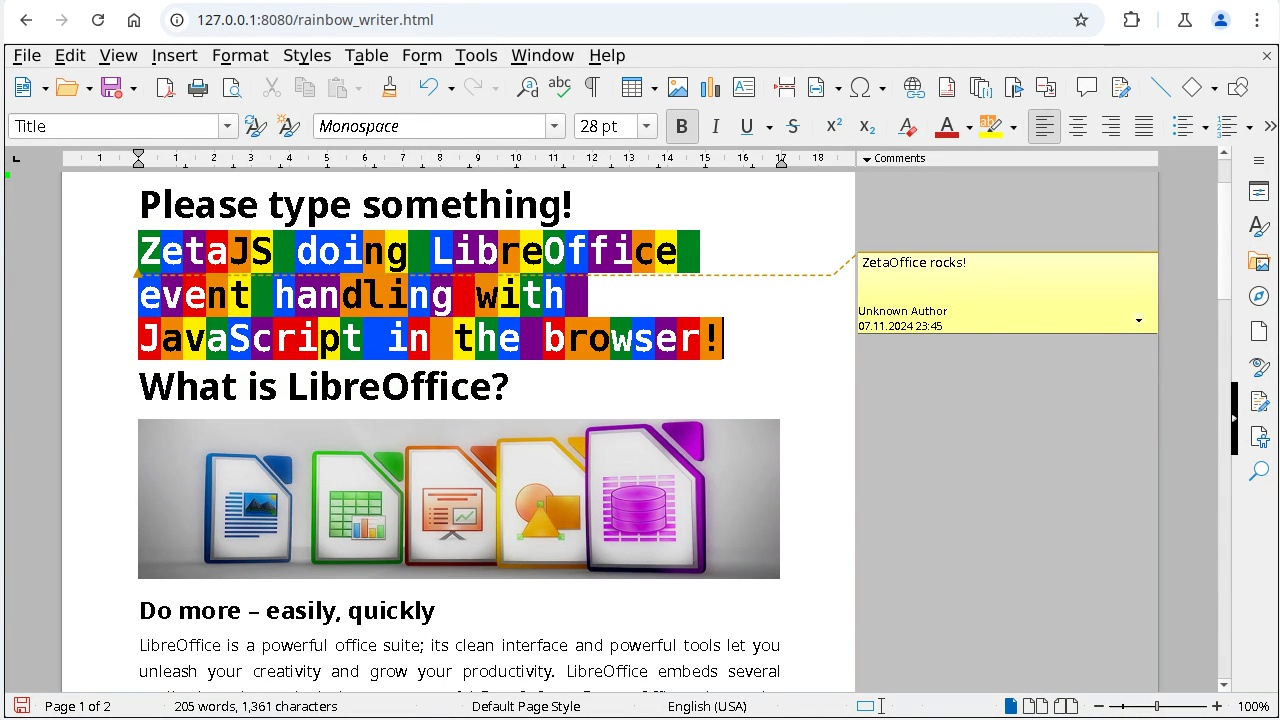
Task: Click the Open folder icon
Action: click(67, 88)
